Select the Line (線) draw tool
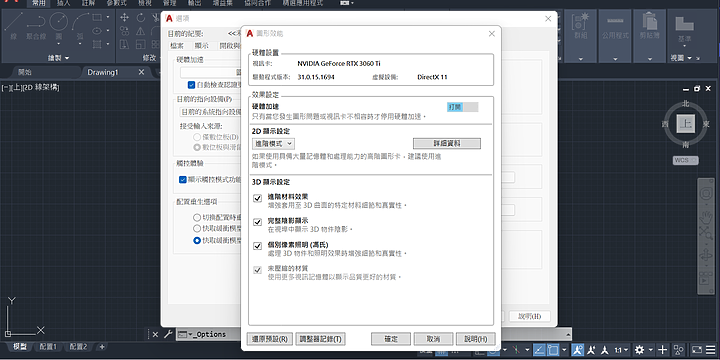Screen dimensions: 720x360 13,26
